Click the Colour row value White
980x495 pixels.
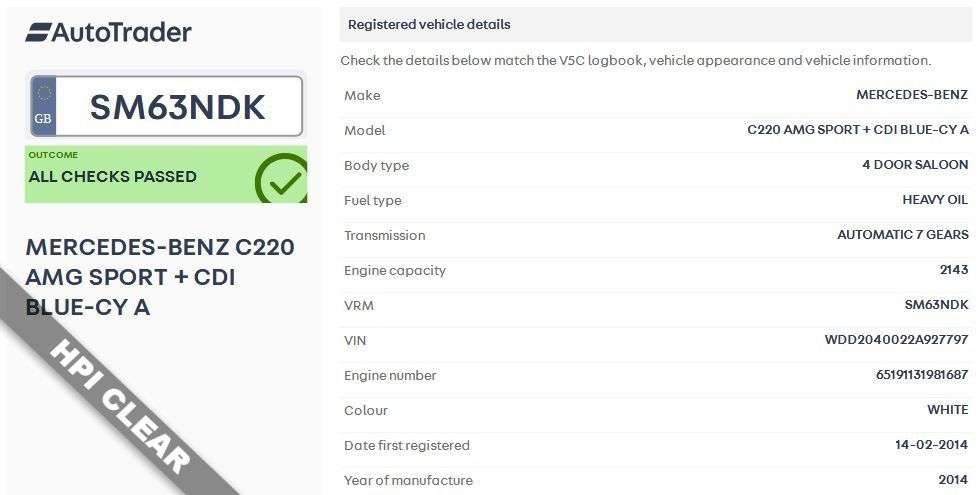[x=947, y=410]
